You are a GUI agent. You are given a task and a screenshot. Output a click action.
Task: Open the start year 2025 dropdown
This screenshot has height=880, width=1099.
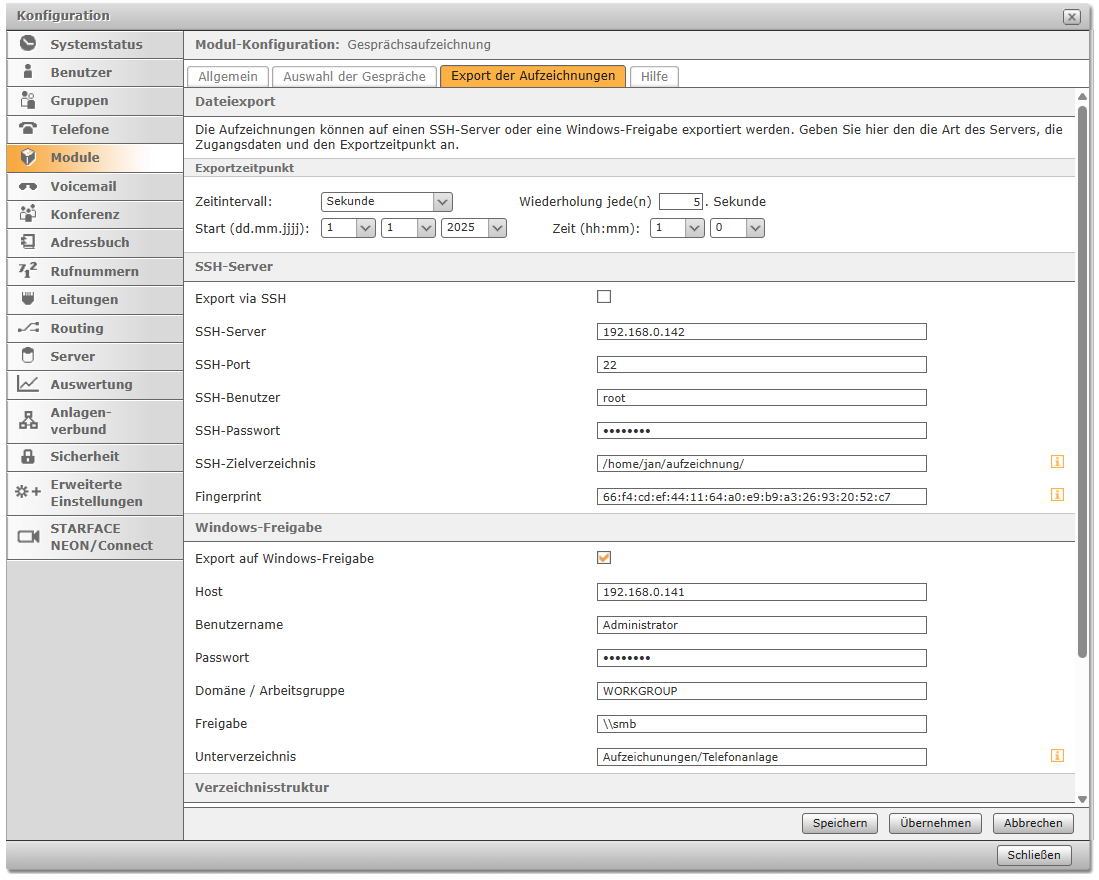point(474,228)
